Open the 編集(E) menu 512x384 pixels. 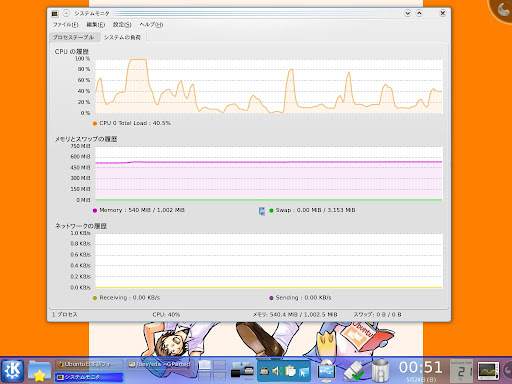click(x=96, y=24)
